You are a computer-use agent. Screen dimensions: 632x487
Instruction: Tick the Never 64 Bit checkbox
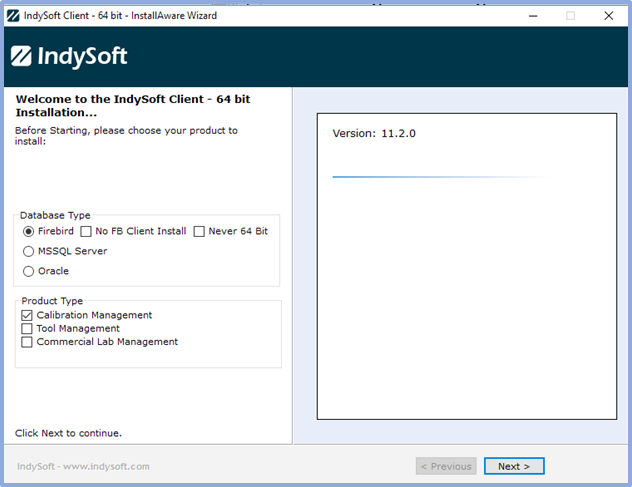199,231
